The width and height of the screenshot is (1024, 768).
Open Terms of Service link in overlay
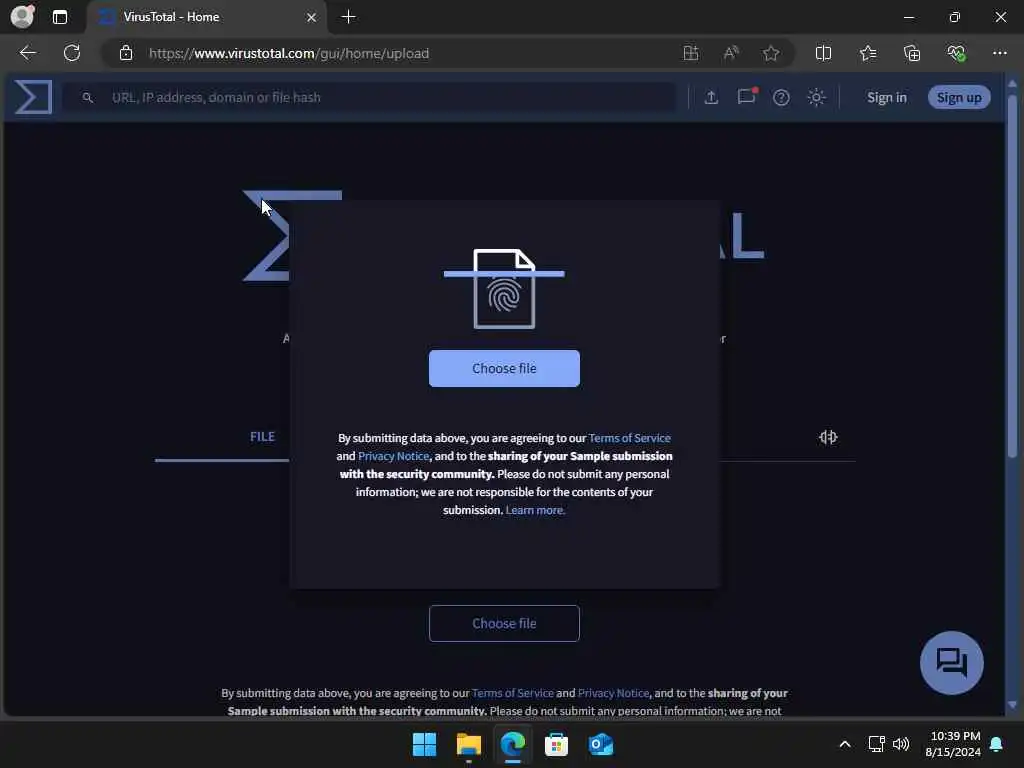point(630,438)
